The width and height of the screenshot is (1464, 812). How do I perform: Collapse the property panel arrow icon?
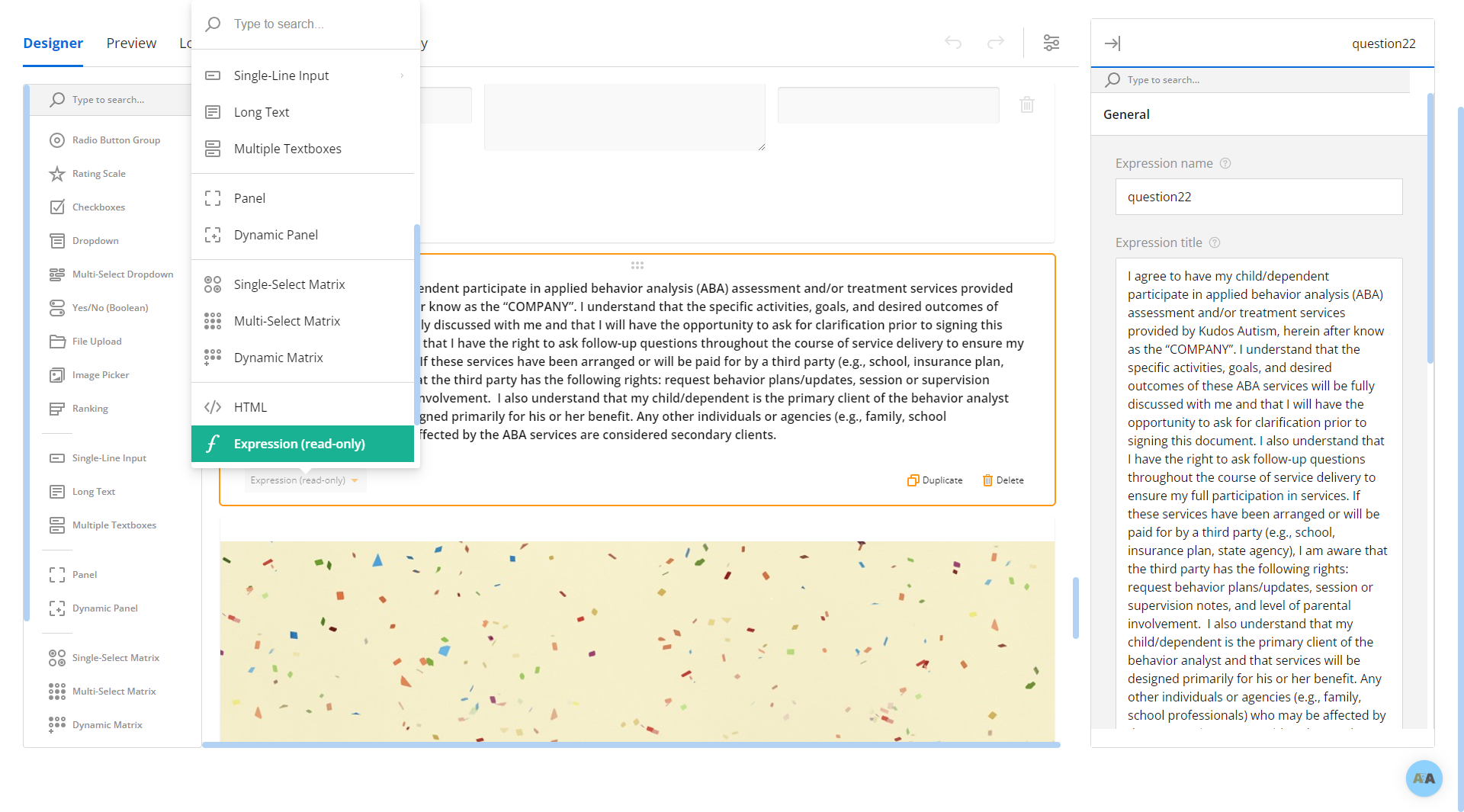(1112, 43)
